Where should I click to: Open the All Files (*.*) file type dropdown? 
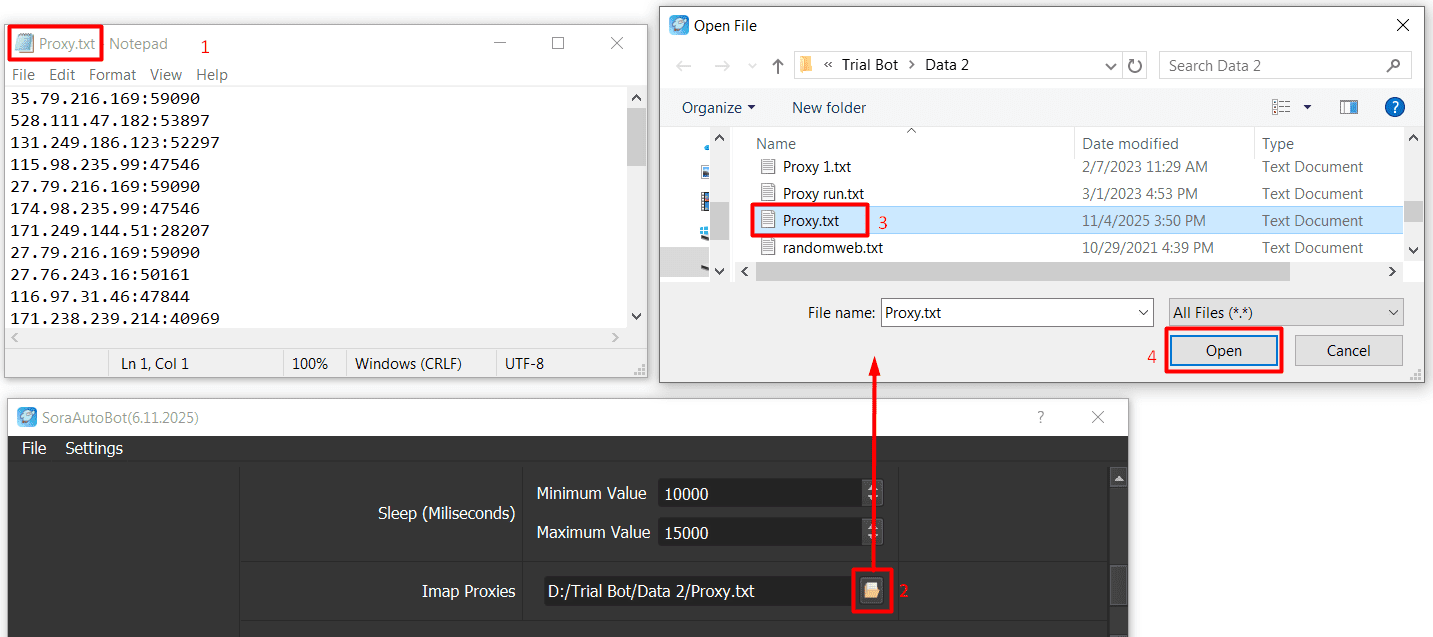tap(1396, 312)
